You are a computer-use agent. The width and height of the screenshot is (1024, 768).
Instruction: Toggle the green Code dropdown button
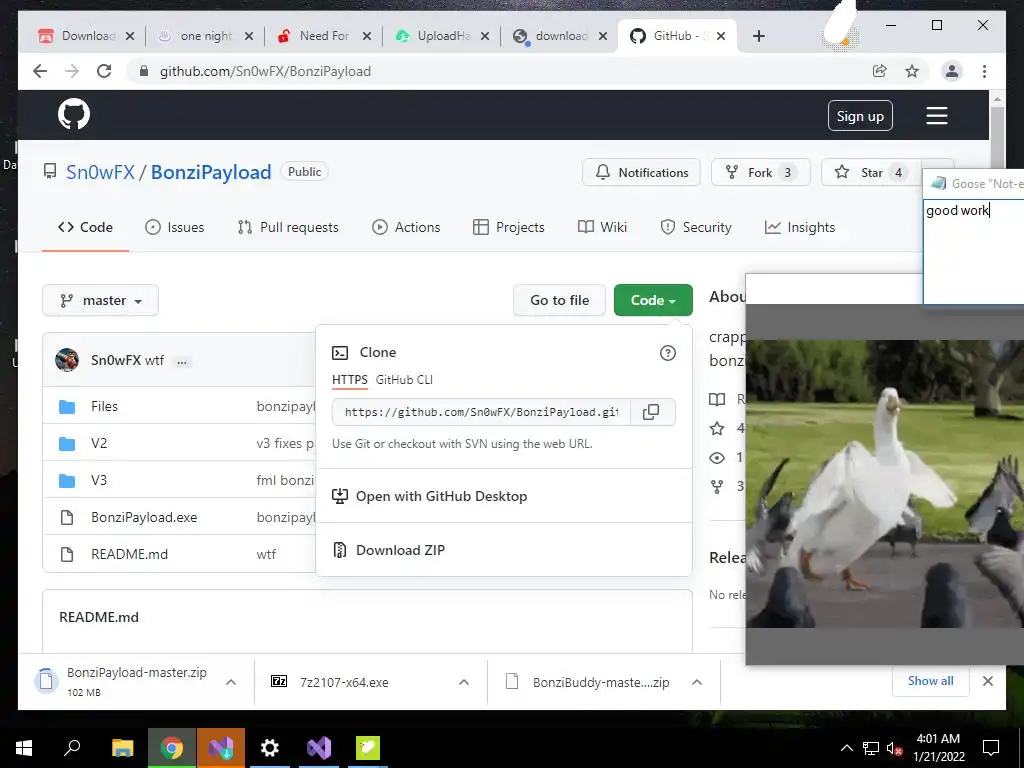[x=653, y=300]
